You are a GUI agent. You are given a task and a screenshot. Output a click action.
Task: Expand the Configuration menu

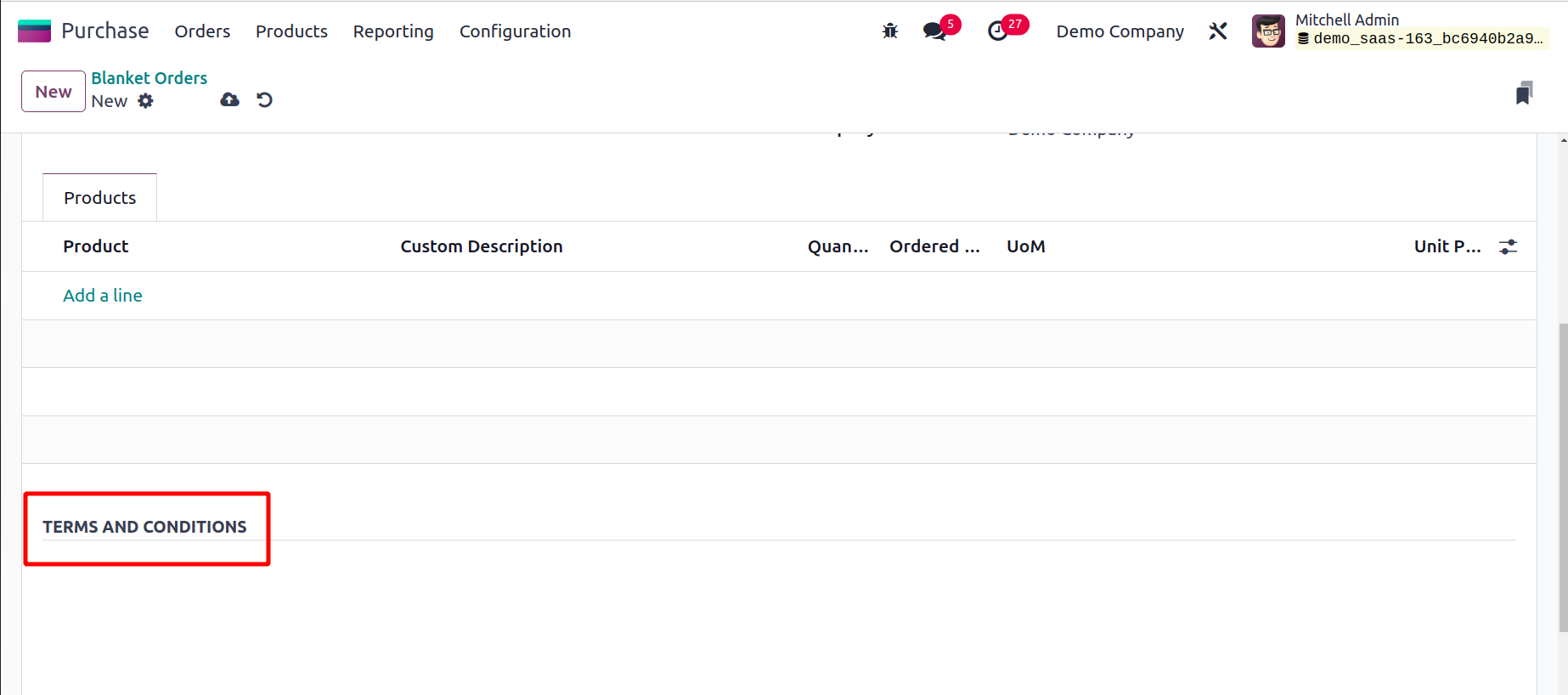click(x=515, y=31)
